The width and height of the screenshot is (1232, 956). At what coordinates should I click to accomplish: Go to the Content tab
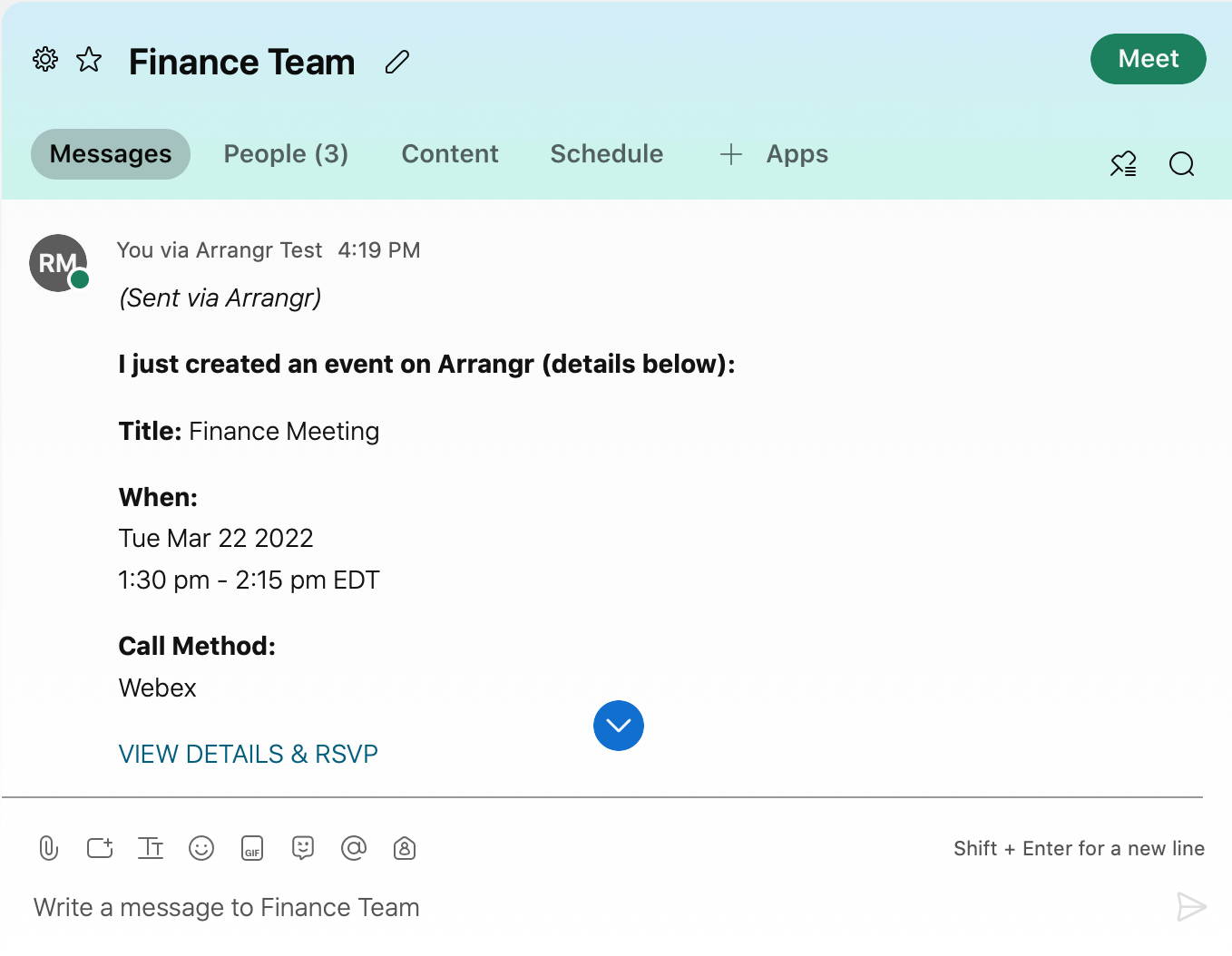[x=450, y=154]
